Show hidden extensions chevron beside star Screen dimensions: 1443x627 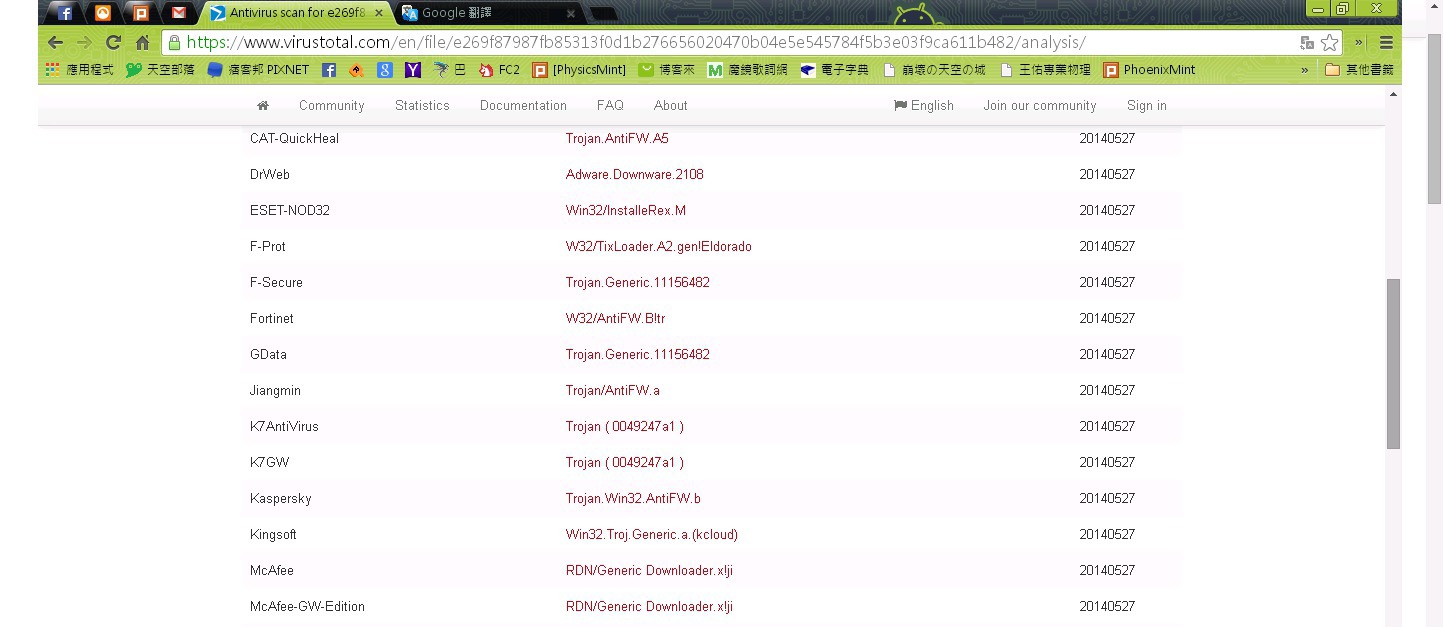click(x=1359, y=43)
